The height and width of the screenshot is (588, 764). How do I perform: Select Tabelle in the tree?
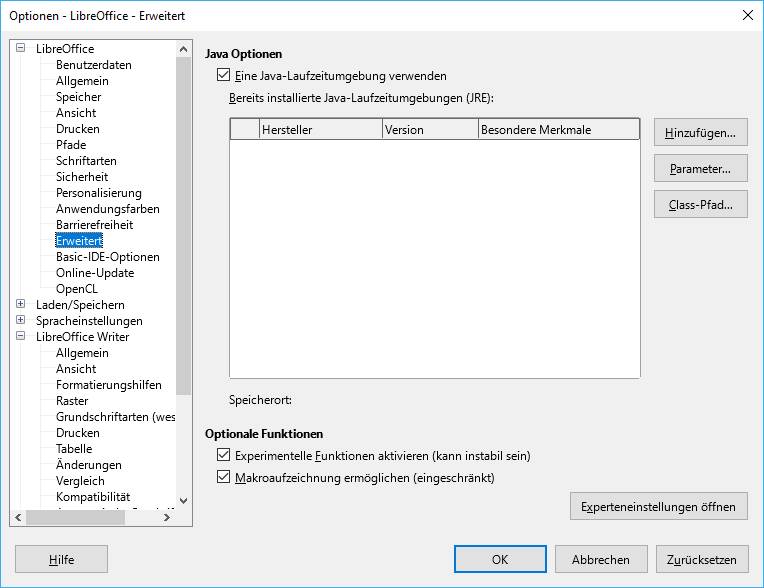click(x=74, y=449)
